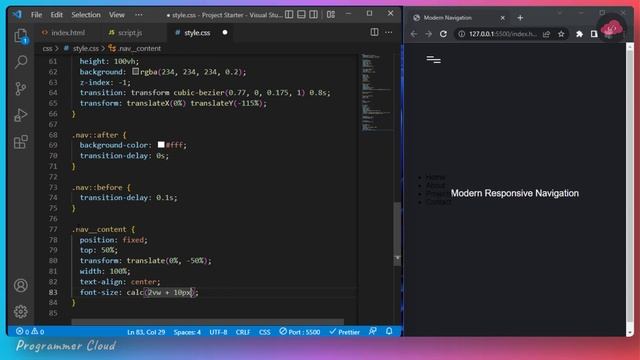This screenshot has width=640, height=360.
Task: Open the View menu
Action: [x=117, y=15]
